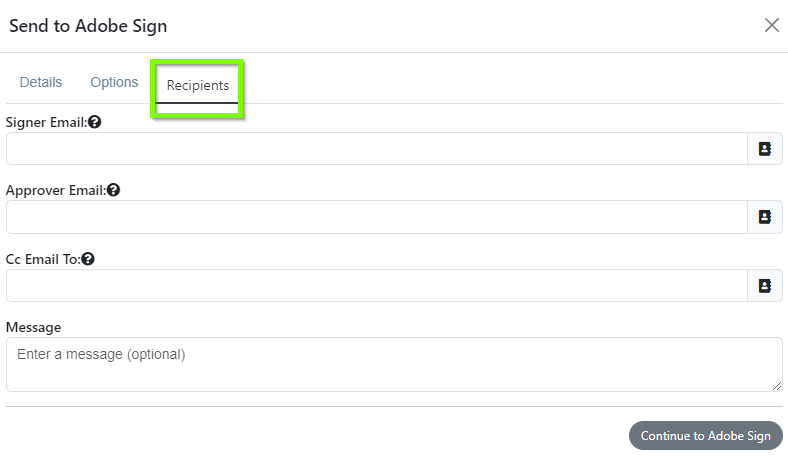
Task: Click Continue to Adobe Sign button
Action: tap(706, 436)
